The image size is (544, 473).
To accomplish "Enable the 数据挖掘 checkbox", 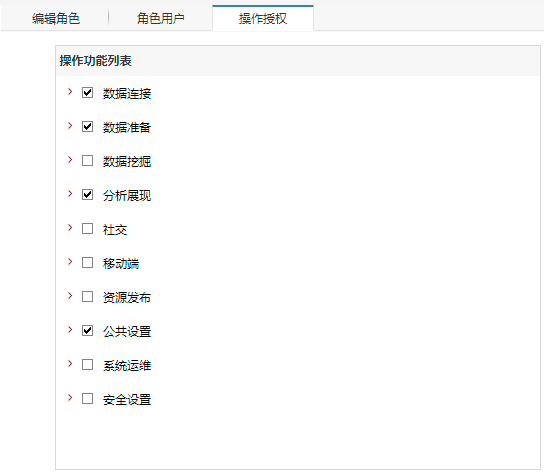I will pyautogui.click(x=87, y=160).
